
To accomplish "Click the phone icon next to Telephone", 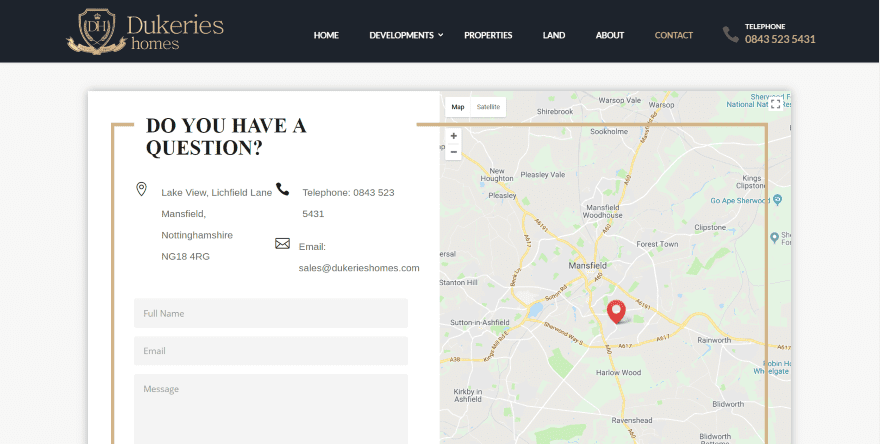I will click(283, 190).
